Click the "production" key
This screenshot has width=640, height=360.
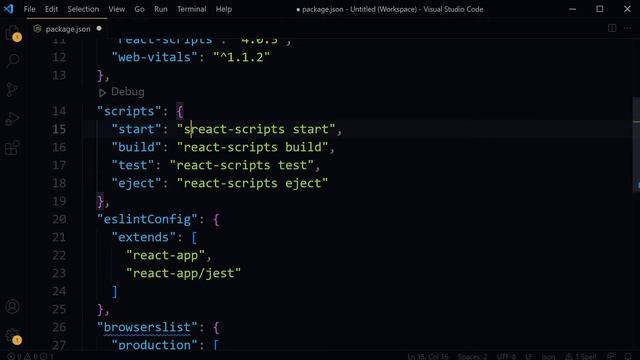[x=155, y=345]
